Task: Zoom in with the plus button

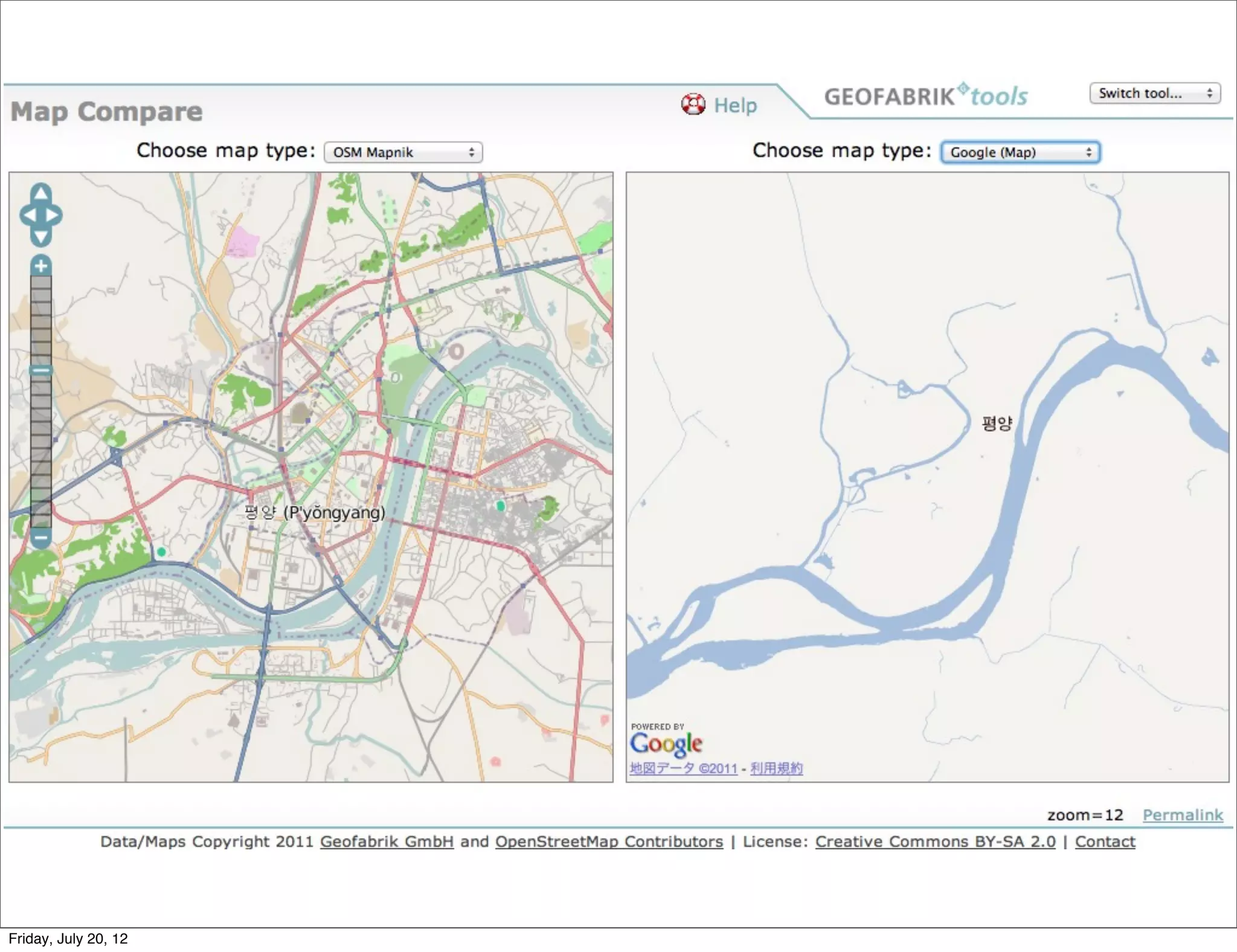Action: pos(40,265)
